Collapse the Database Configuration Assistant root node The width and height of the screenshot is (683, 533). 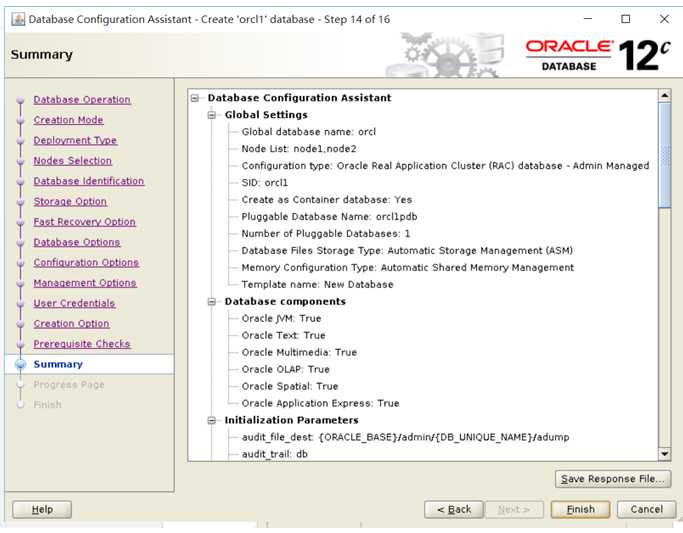[x=195, y=98]
